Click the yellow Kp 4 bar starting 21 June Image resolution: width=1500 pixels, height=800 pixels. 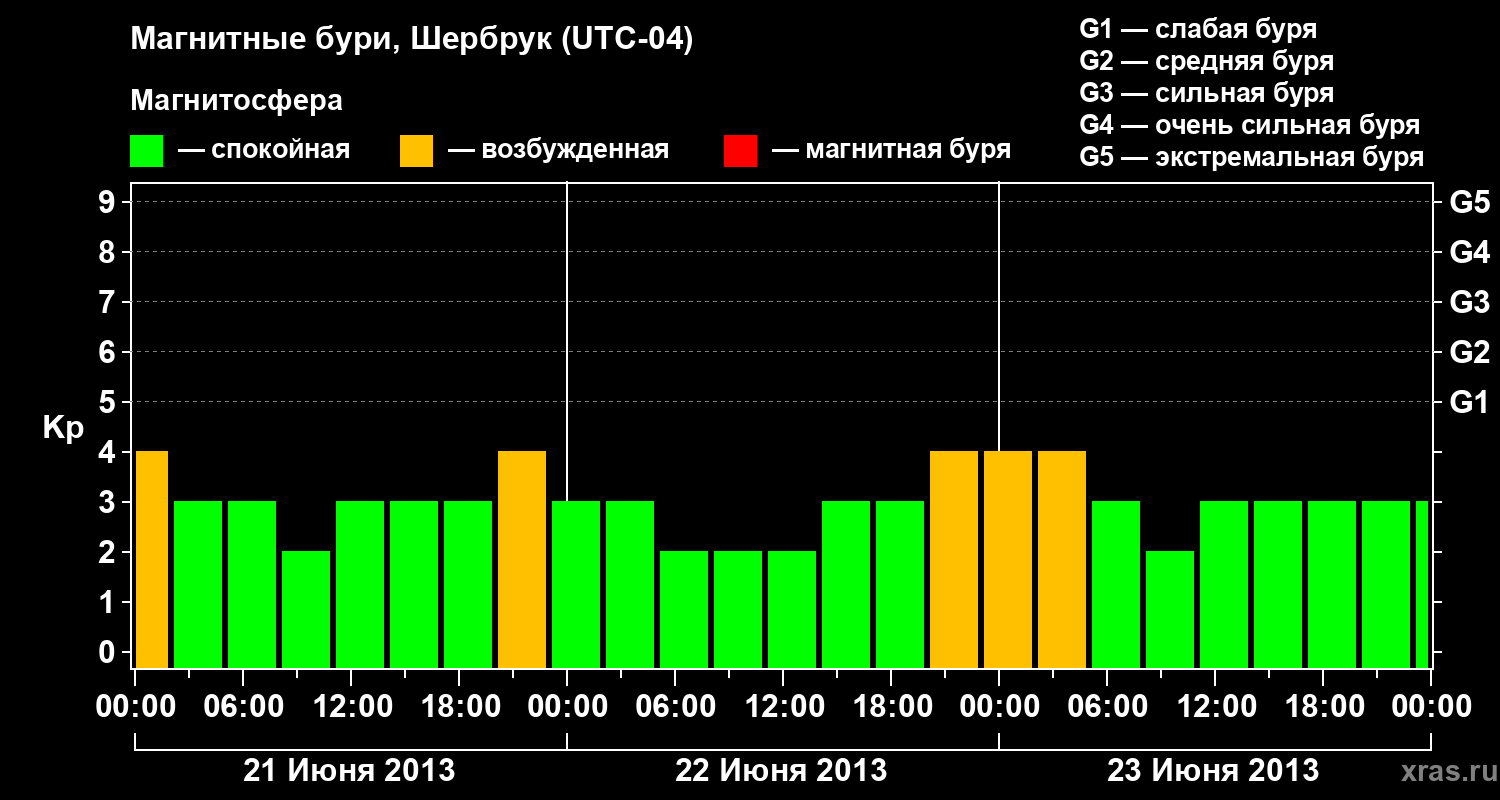coord(152,560)
